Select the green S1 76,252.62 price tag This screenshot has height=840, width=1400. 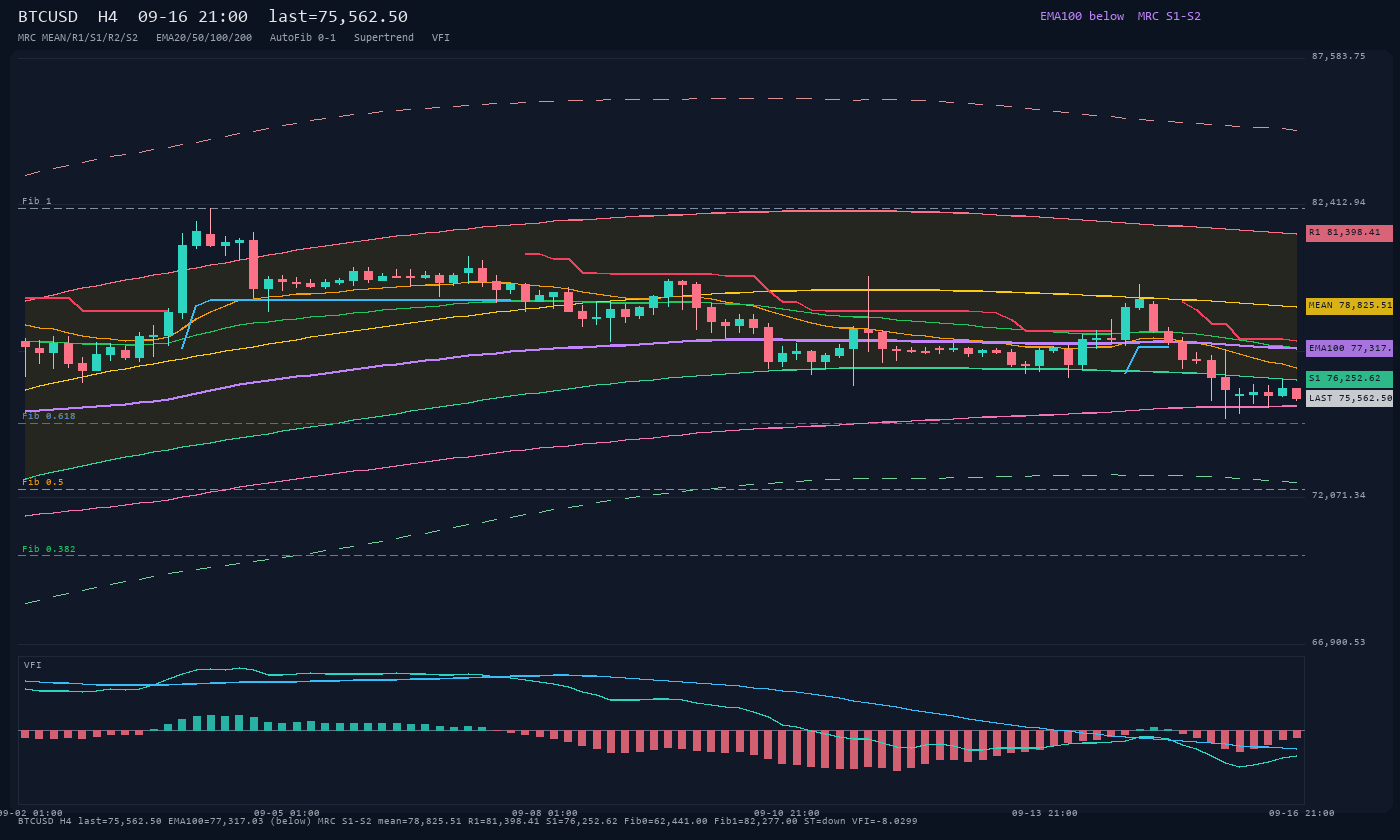1349,379
